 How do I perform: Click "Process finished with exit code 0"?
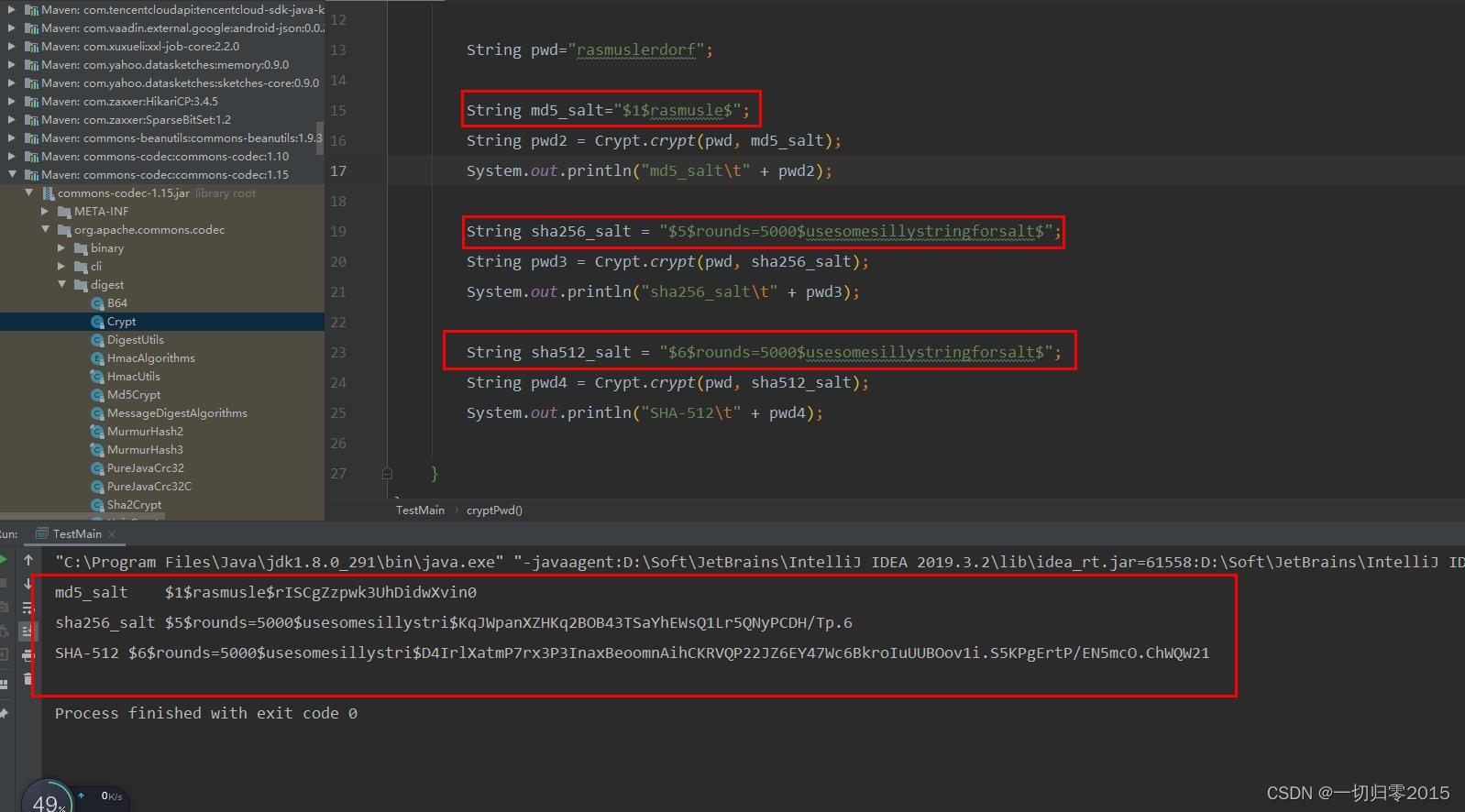point(206,713)
